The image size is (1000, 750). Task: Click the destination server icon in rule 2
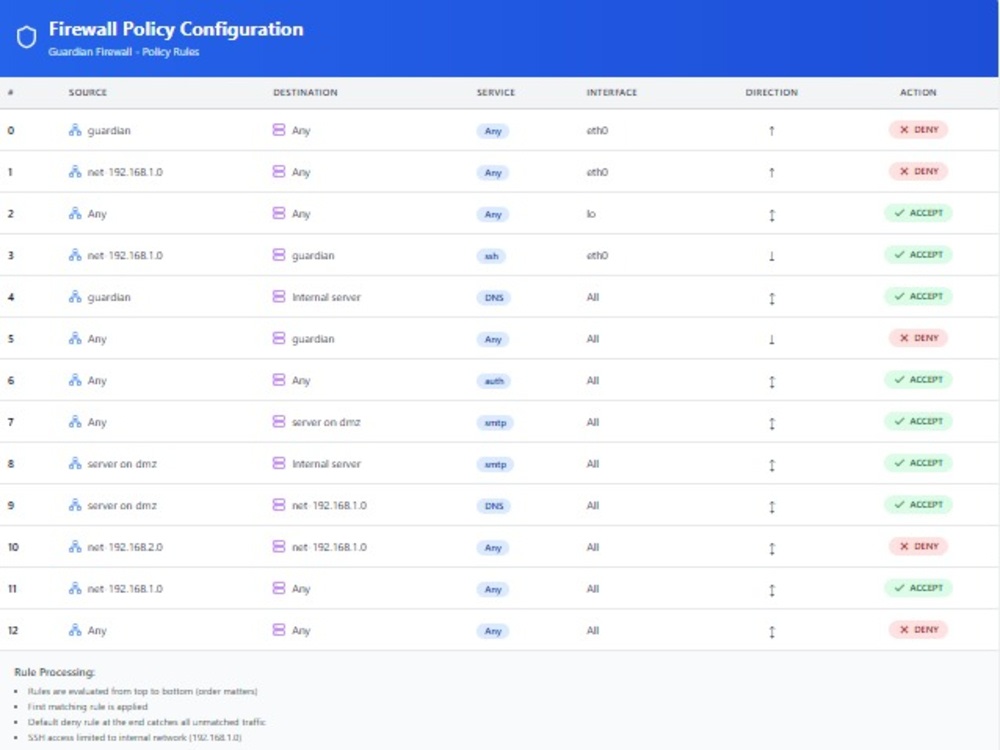pyautogui.click(x=279, y=213)
